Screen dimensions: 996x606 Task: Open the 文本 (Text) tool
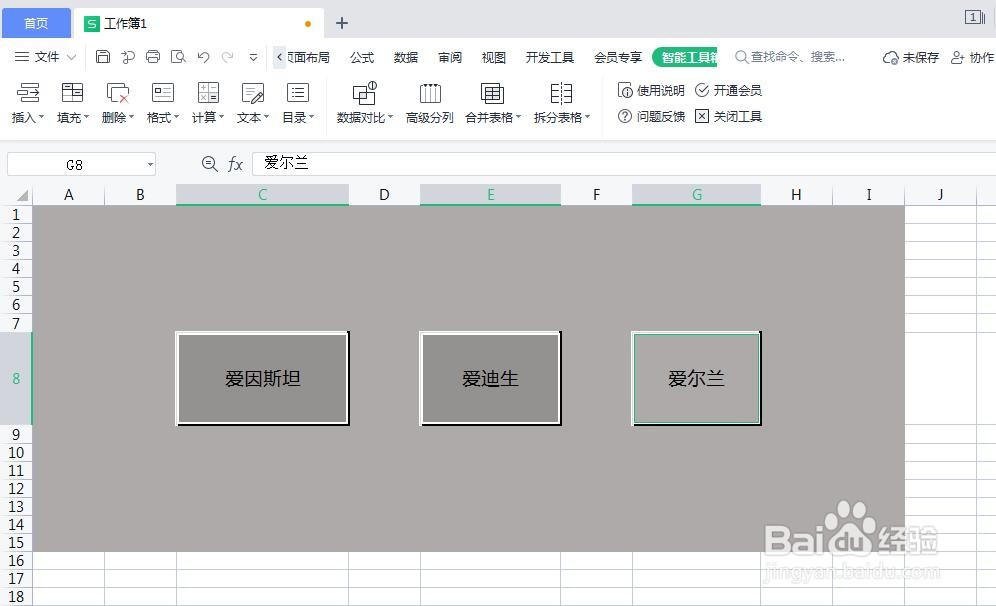tap(253, 103)
